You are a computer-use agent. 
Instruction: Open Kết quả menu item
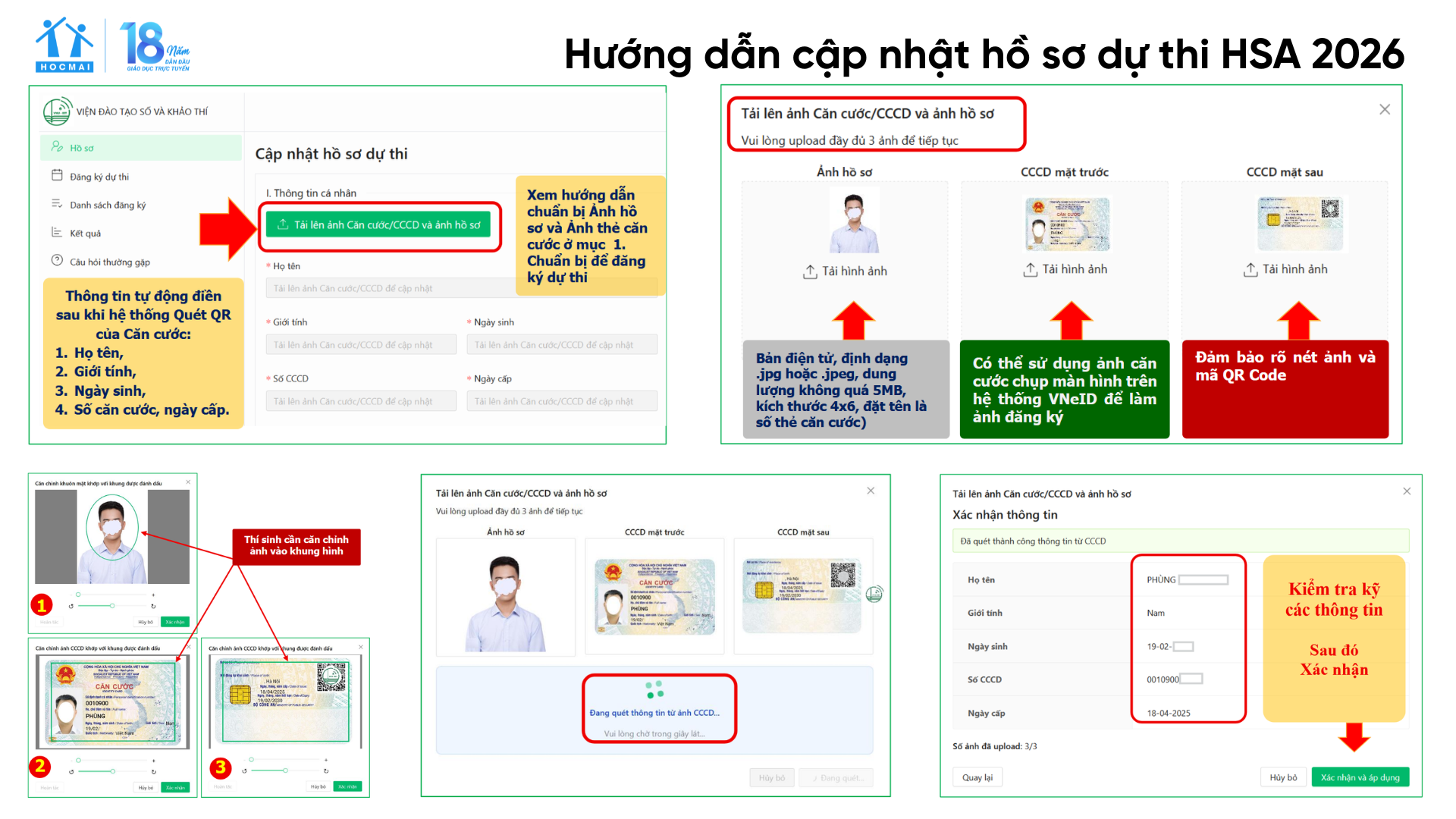pyautogui.click(x=85, y=234)
